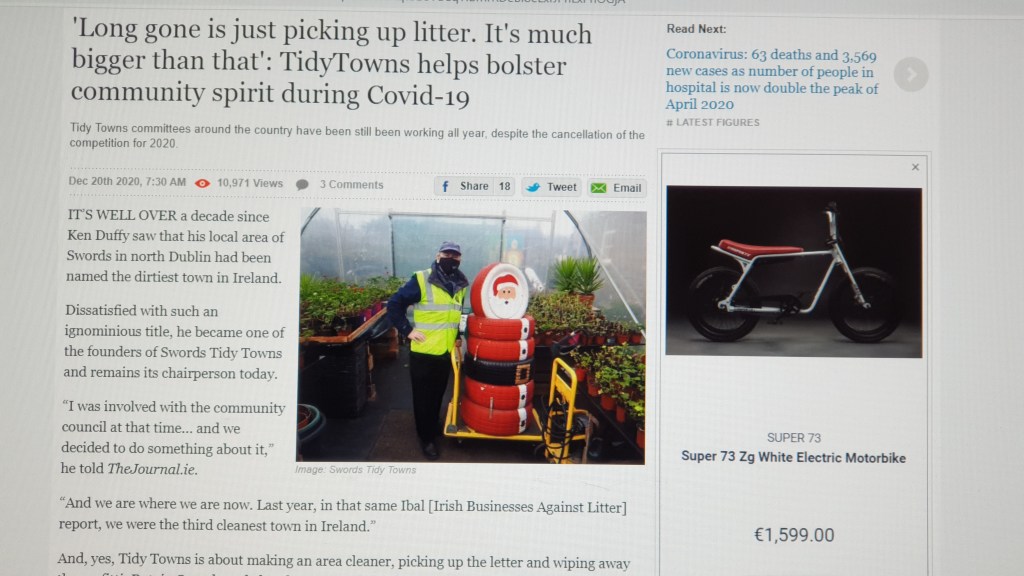Screen dimensions: 1024x576
Task: Open the Santa tyre article photo
Action: (x=471, y=336)
